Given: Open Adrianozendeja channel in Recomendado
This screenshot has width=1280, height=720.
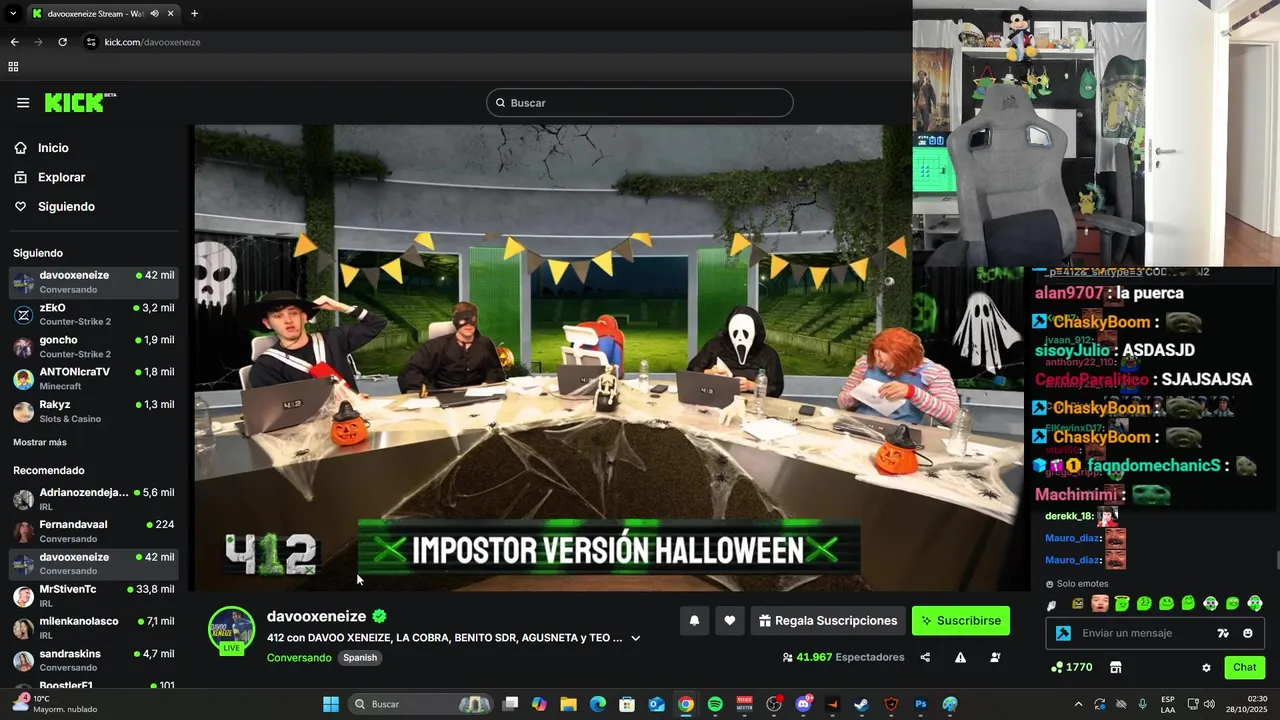Looking at the screenshot, I should coord(94,499).
